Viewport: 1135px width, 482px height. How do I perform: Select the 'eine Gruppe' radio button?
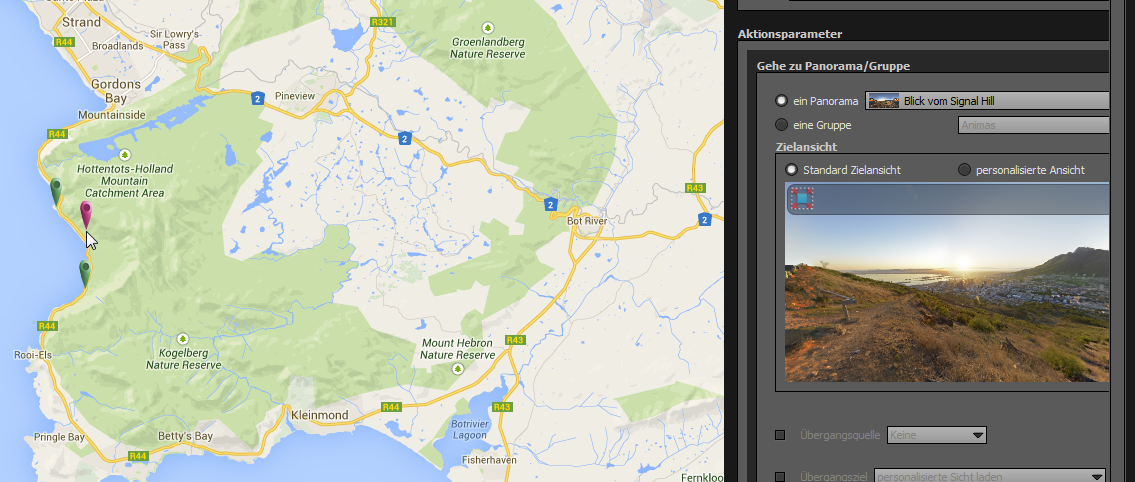tap(782, 125)
